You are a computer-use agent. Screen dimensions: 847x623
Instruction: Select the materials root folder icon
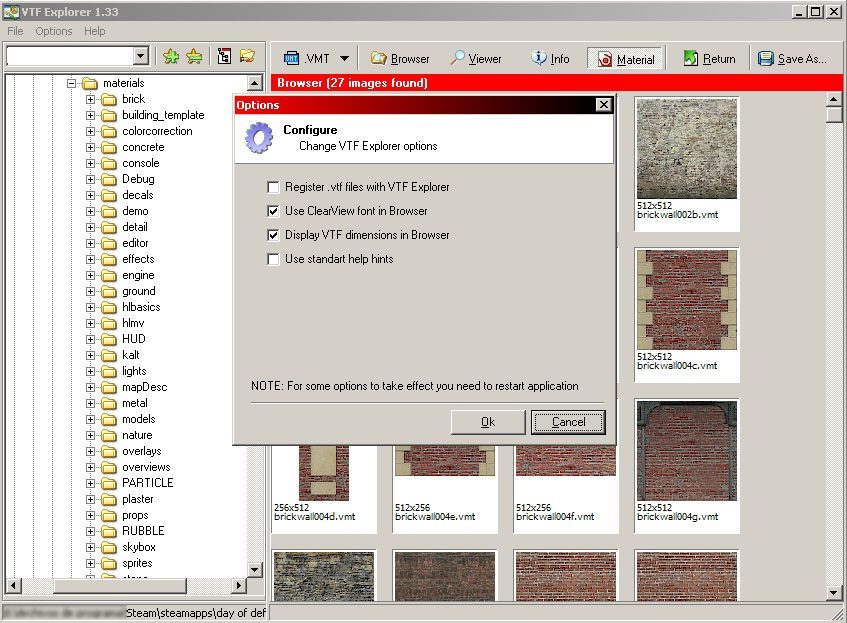pyautogui.click(x=90, y=83)
